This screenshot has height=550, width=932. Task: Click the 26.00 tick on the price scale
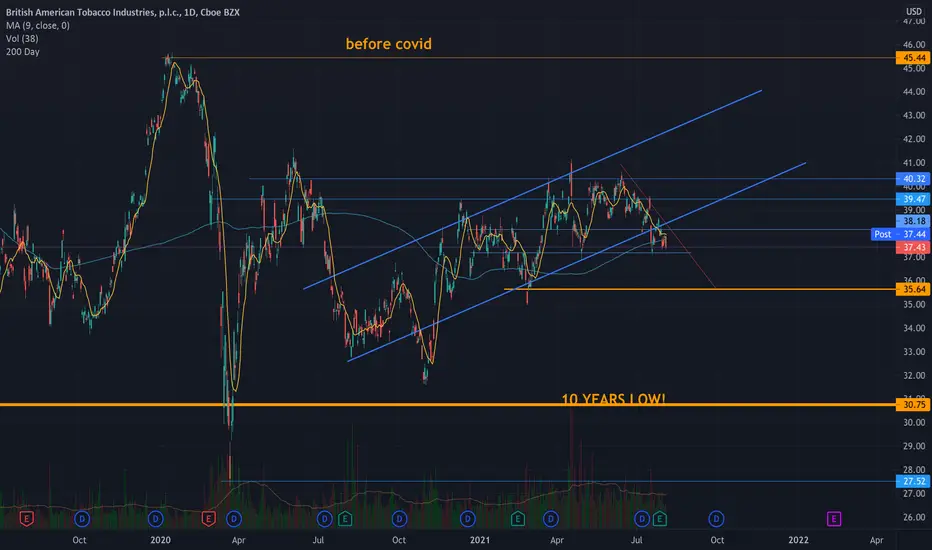[x=914, y=517]
